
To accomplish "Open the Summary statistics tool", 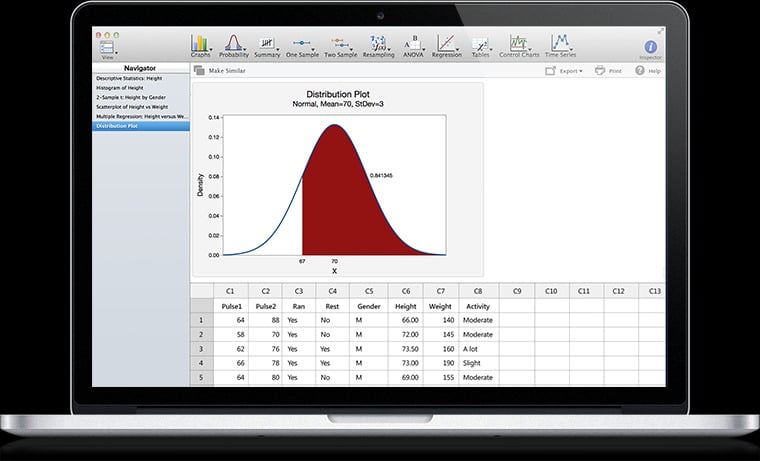I will pos(267,46).
